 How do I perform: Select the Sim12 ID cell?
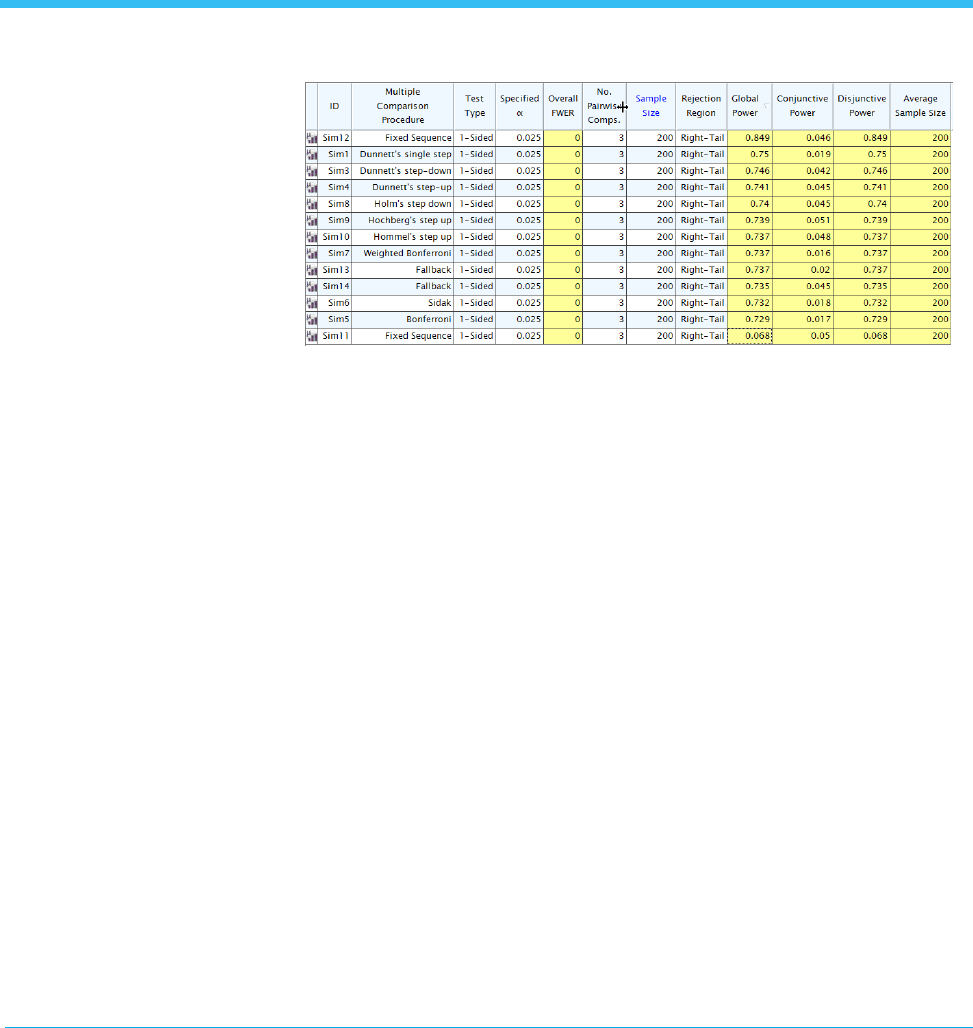(x=334, y=138)
